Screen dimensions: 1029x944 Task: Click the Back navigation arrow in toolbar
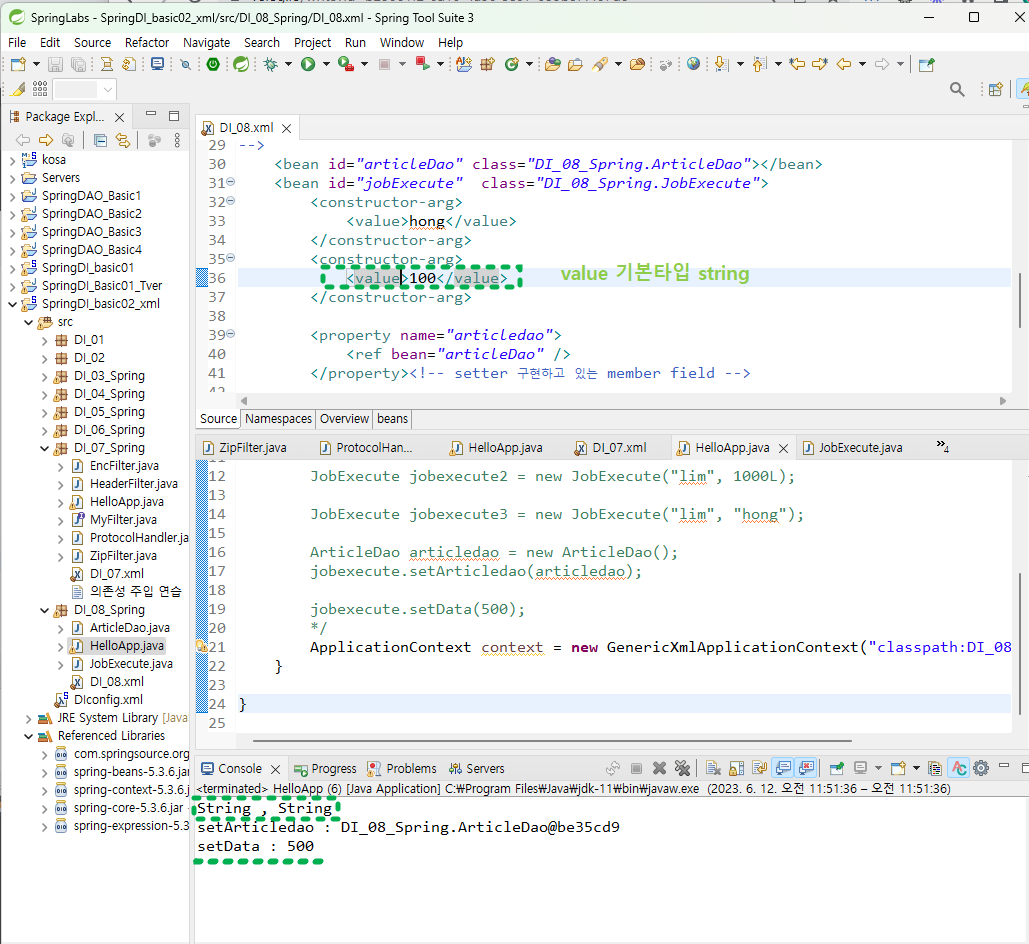coord(844,64)
